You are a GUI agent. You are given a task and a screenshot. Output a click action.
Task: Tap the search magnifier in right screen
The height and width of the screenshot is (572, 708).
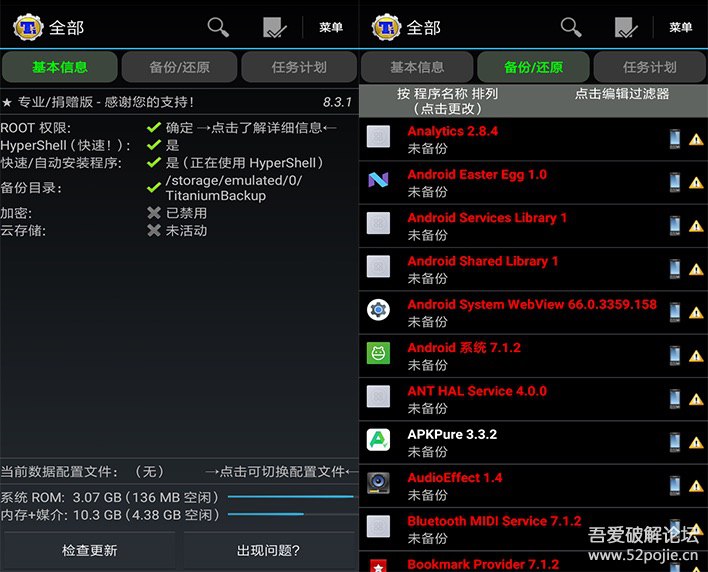[571, 28]
